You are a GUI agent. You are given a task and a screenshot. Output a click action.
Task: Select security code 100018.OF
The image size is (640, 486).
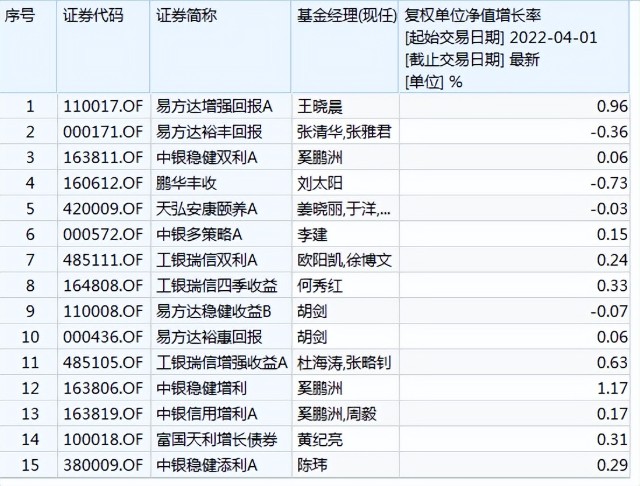[x=103, y=439]
